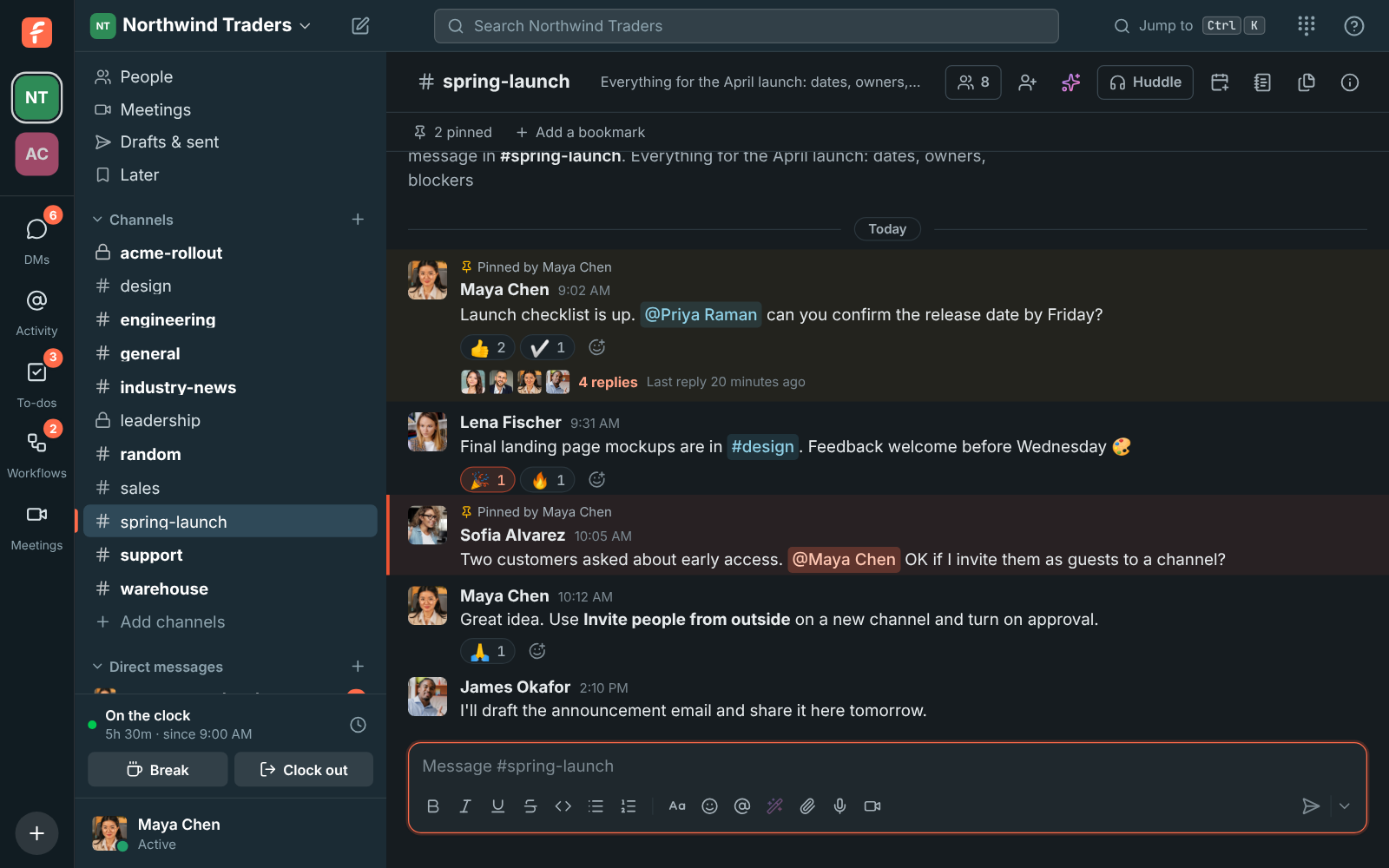Toggle numbered list in composer
The height and width of the screenshot is (868, 1389).
point(629,806)
